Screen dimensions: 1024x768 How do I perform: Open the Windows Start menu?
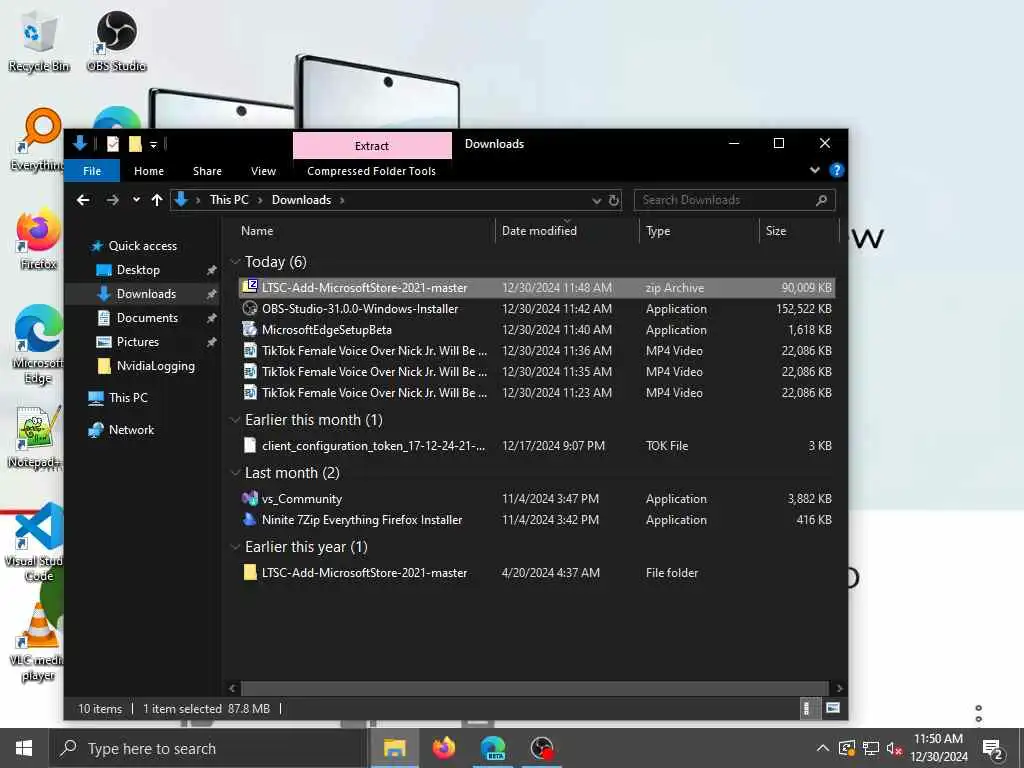[24, 748]
